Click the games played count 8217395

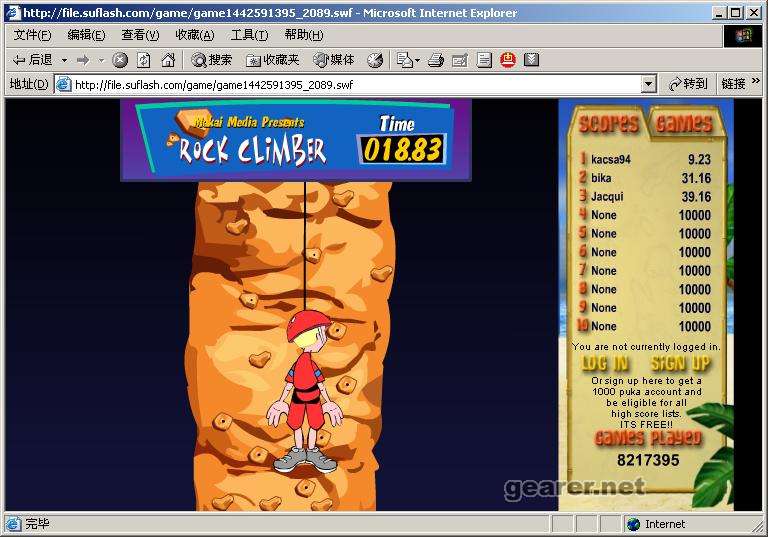648,460
